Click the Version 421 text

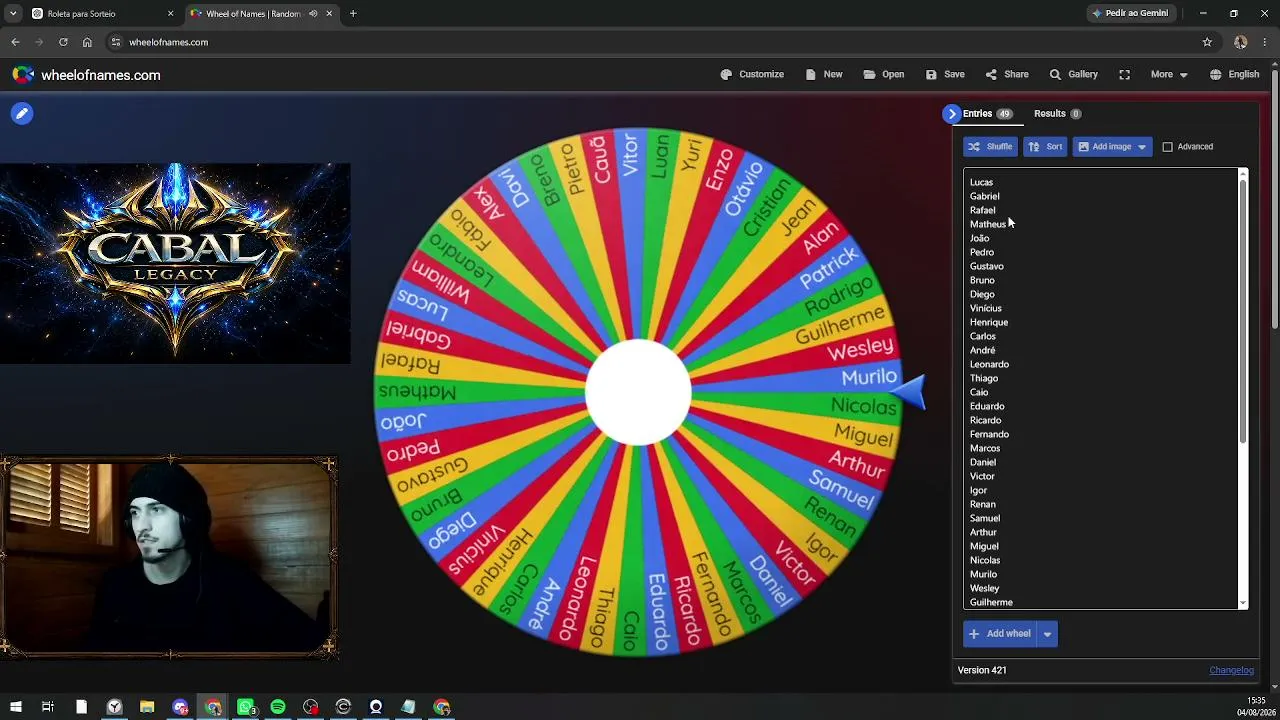982,670
